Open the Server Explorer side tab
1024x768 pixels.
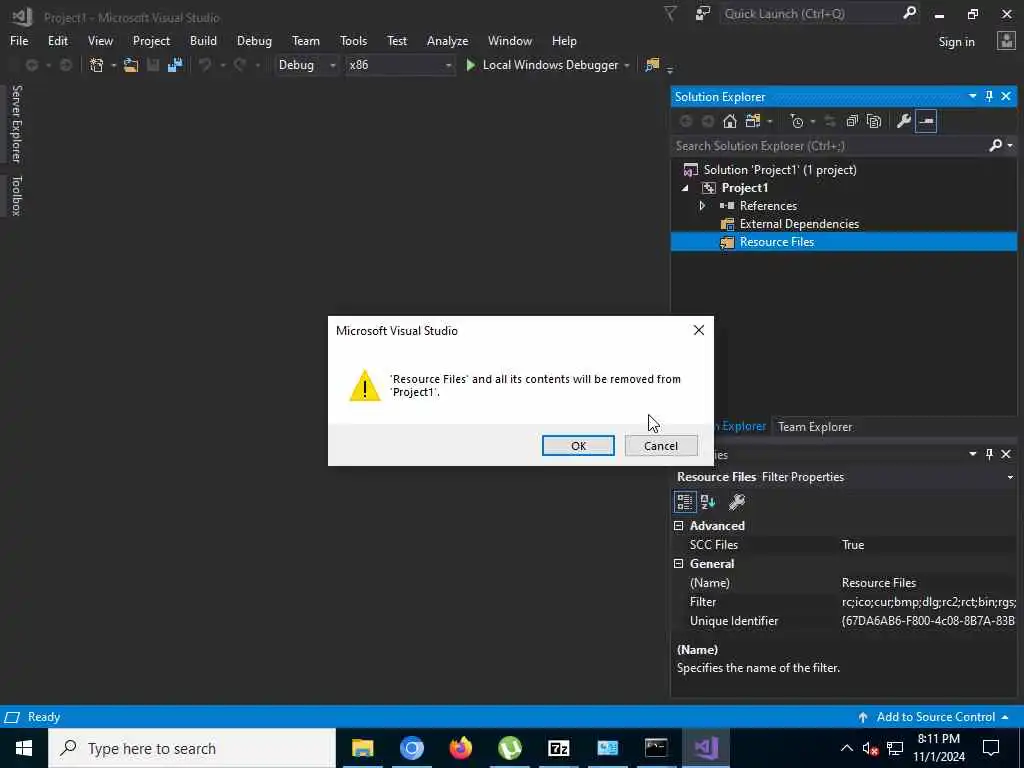pos(16,124)
